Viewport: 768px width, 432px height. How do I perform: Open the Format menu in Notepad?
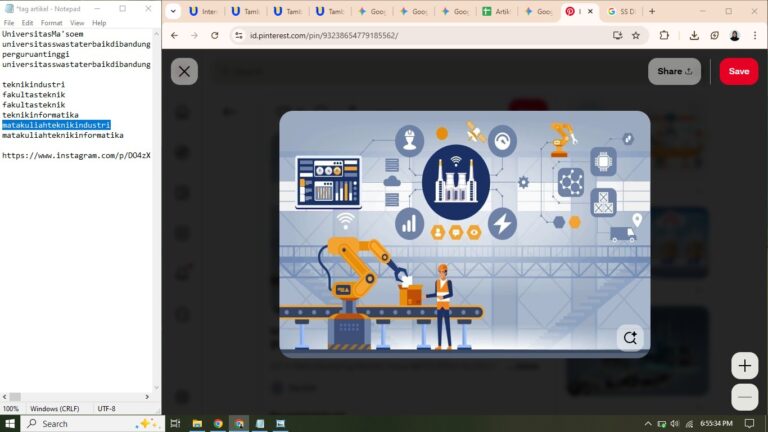(51, 22)
